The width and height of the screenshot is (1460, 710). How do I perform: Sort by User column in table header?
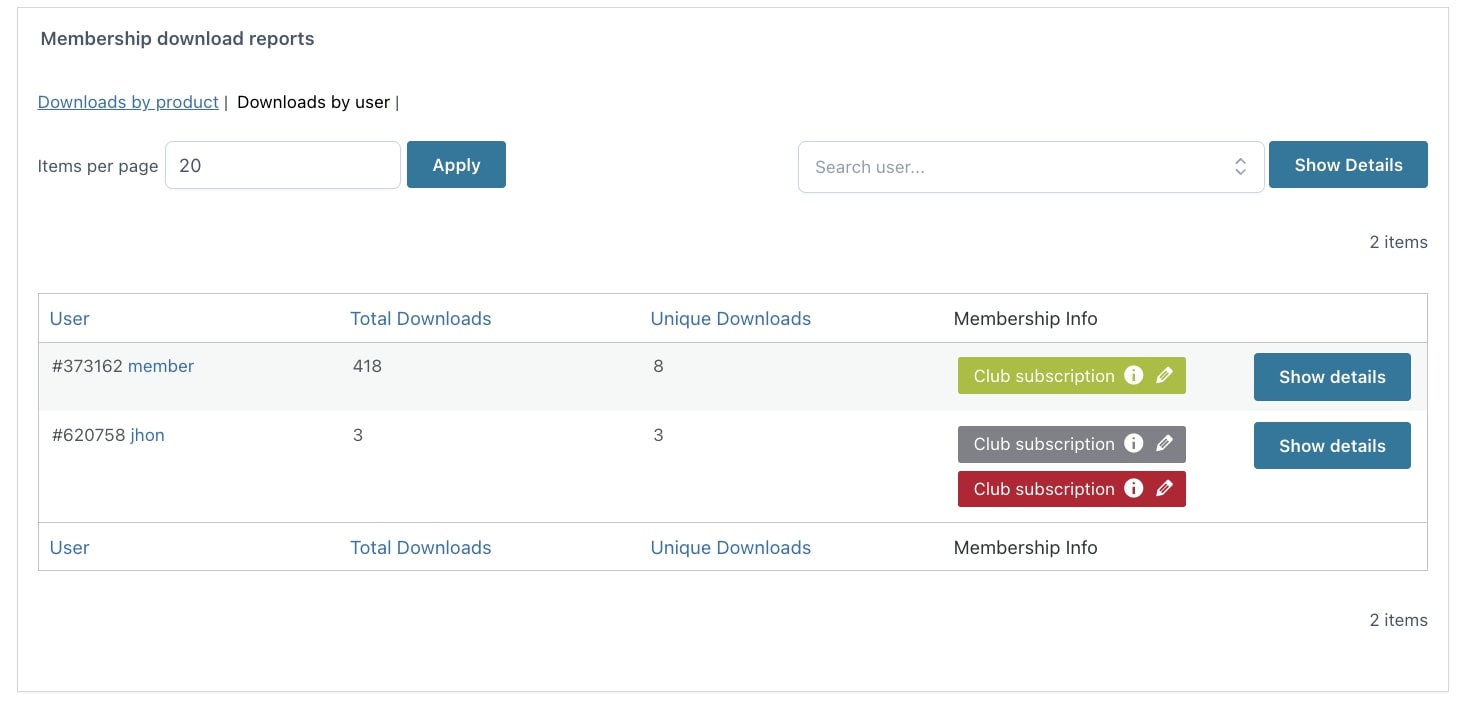[x=69, y=319]
